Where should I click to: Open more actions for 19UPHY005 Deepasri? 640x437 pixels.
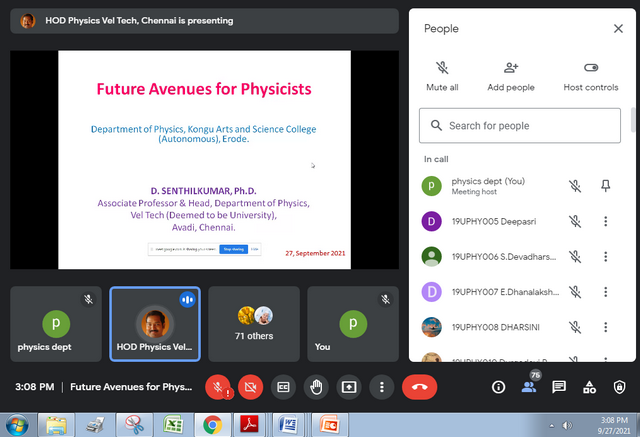pyautogui.click(x=605, y=221)
